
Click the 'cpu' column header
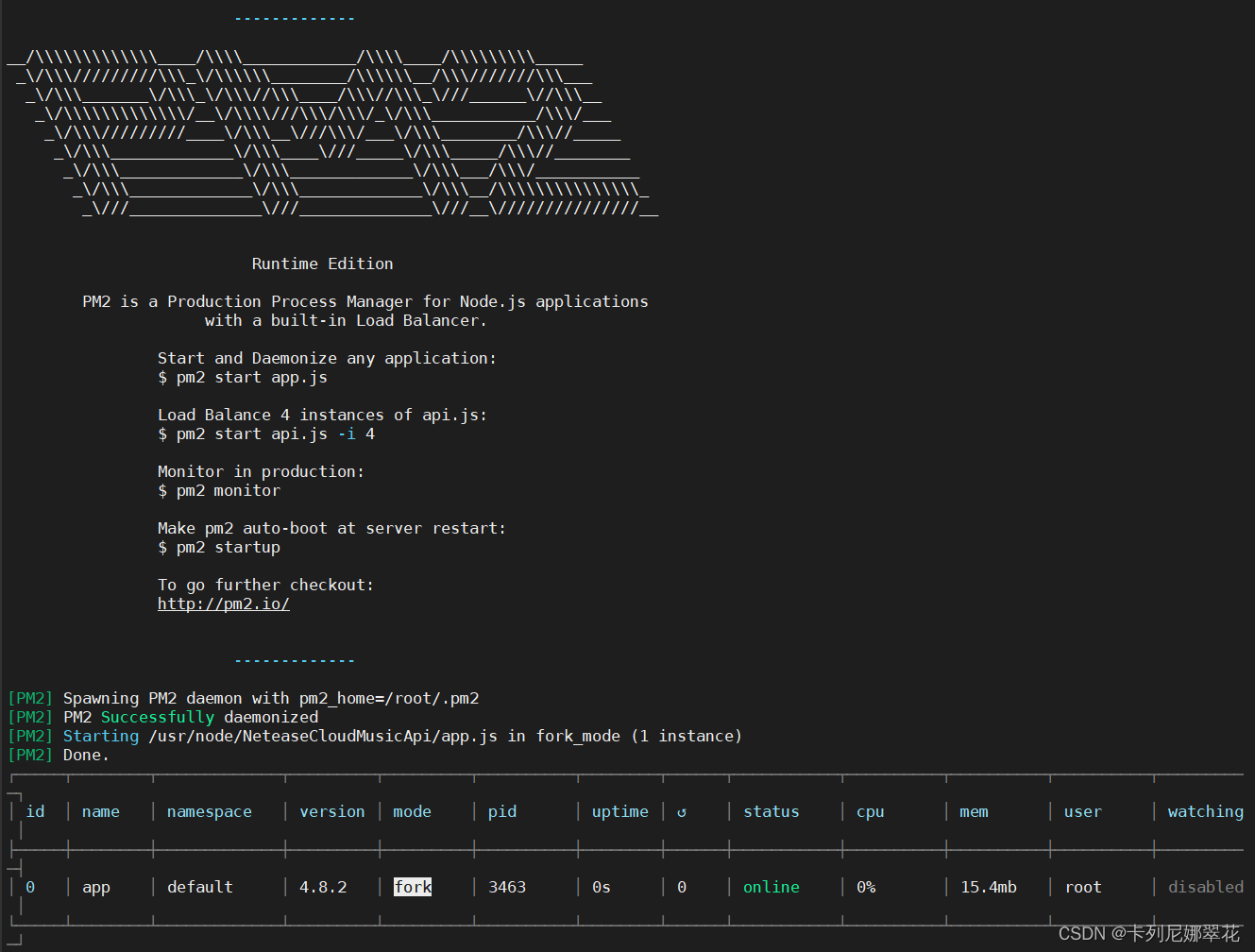point(871,812)
